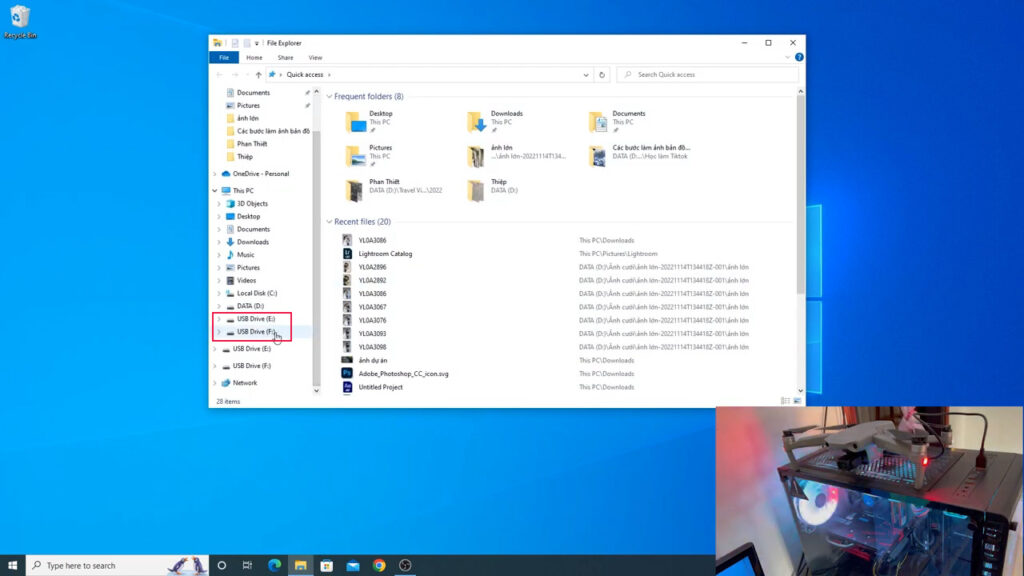Select Lightroom Catalog recent file
Viewport: 1024px width, 576px height.
[x=385, y=254]
